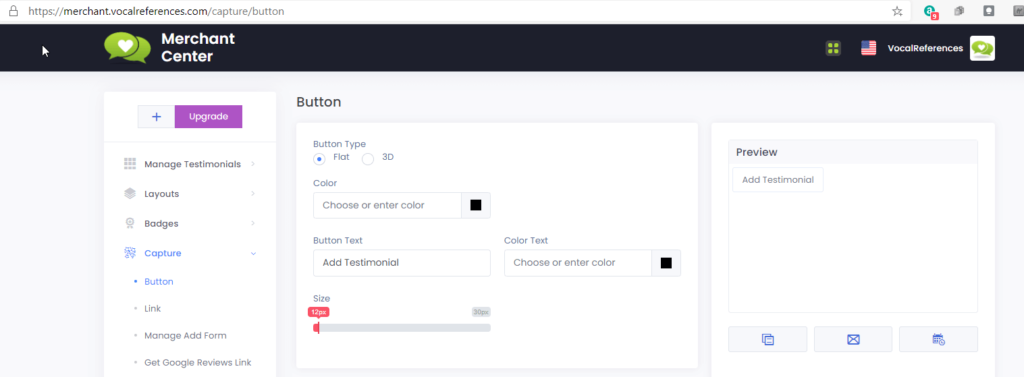Image resolution: width=1024 pixels, height=377 pixels.
Task: Click the Add Testimonial preview button
Action: (778, 180)
